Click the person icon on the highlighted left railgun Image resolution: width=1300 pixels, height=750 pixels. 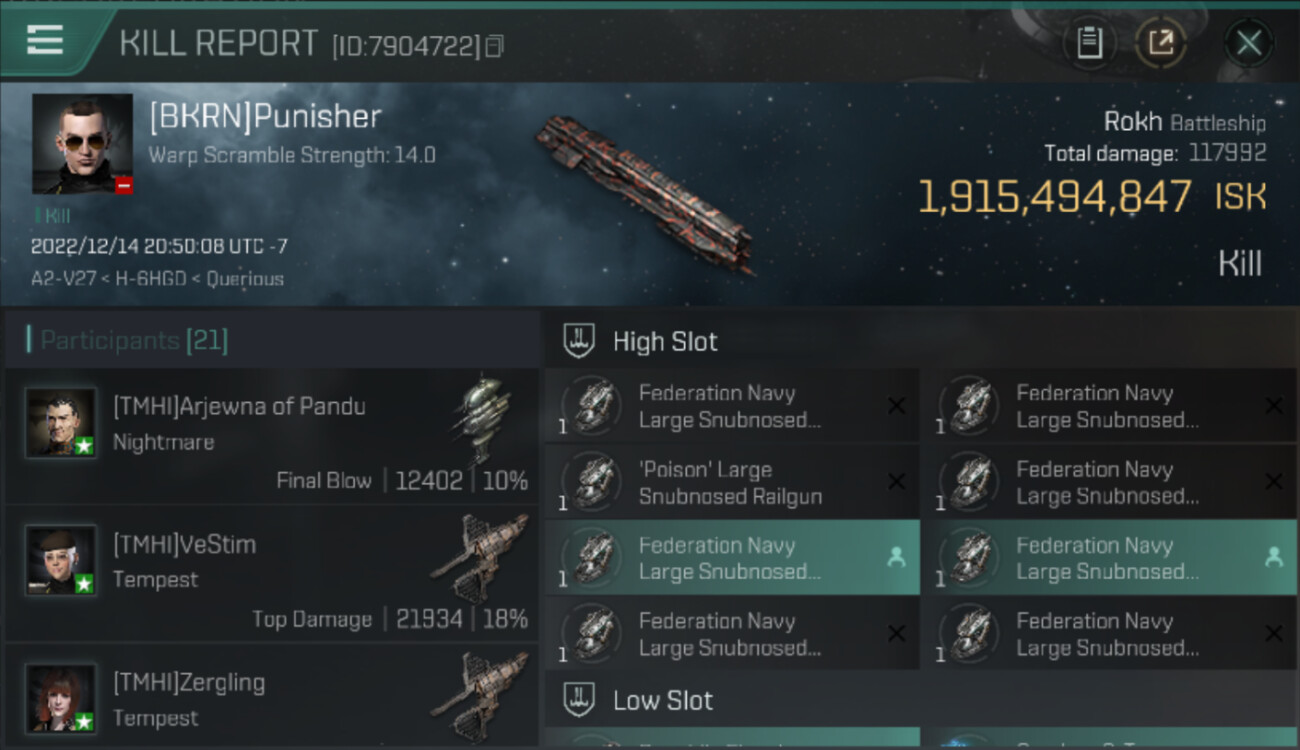pos(896,558)
